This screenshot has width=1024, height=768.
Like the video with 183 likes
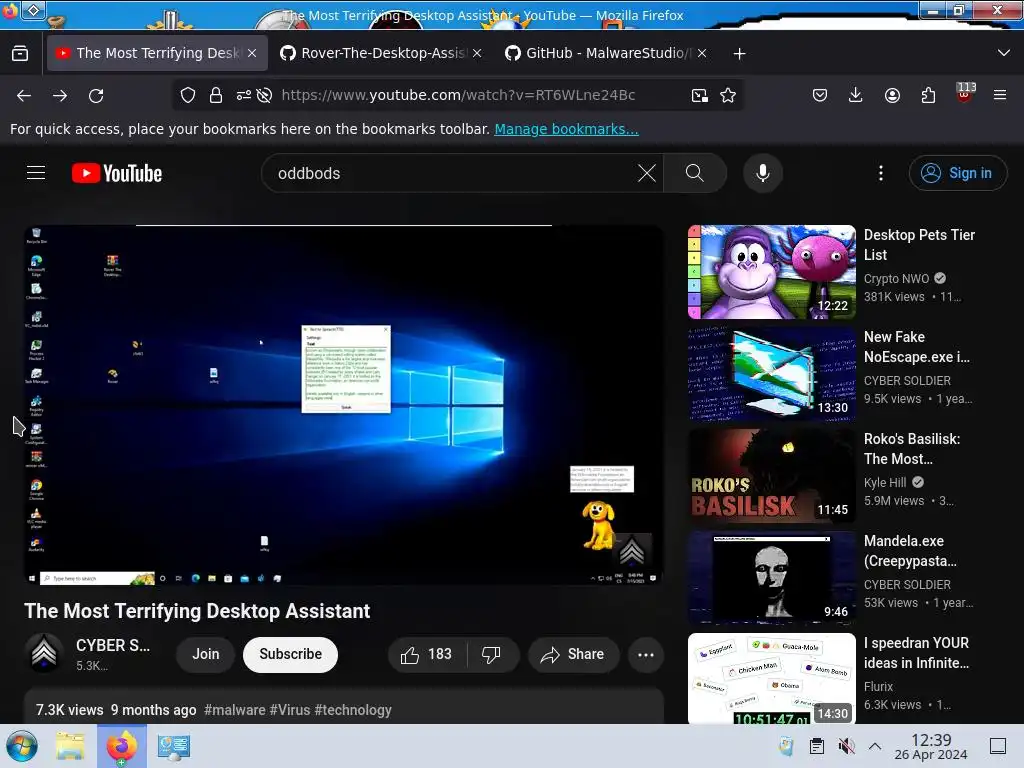(427, 654)
